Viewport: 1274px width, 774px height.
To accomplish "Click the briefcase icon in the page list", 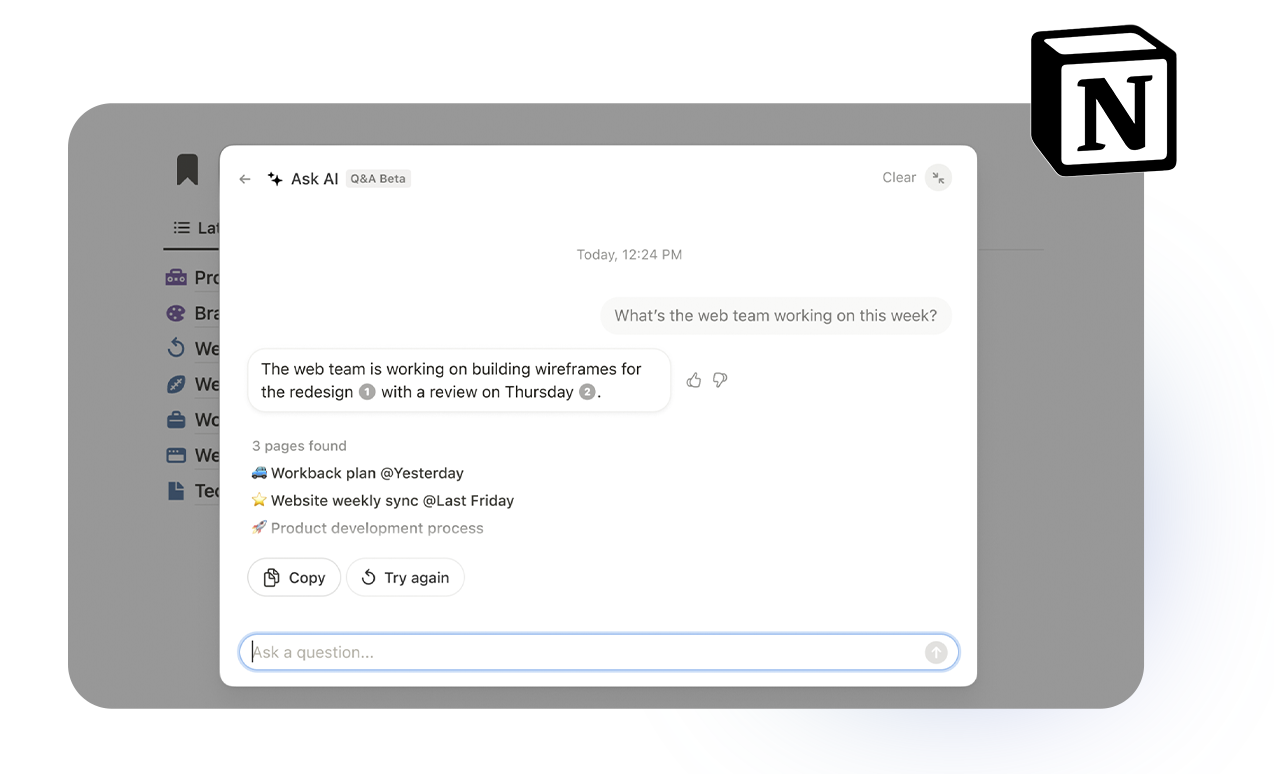I will pyautogui.click(x=176, y=419).
